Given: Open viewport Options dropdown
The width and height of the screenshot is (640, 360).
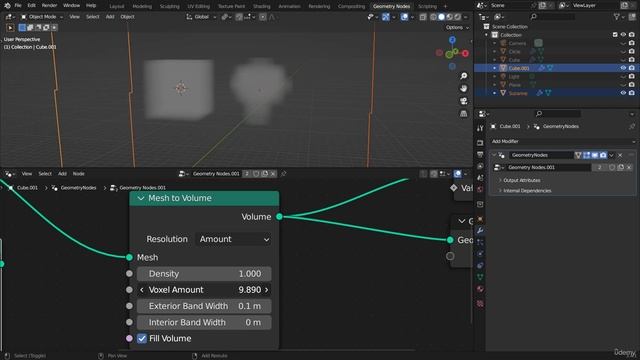Looking at the screenshot, I should pyautogui.click(x=457, y=27).
